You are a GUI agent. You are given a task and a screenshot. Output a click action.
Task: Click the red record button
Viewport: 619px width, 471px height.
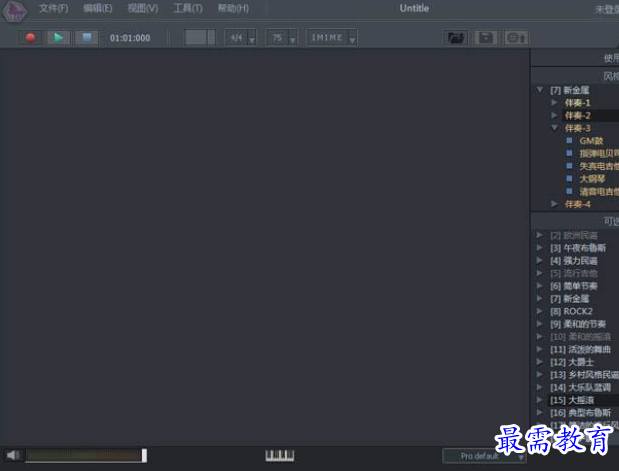tap(30, 38)
